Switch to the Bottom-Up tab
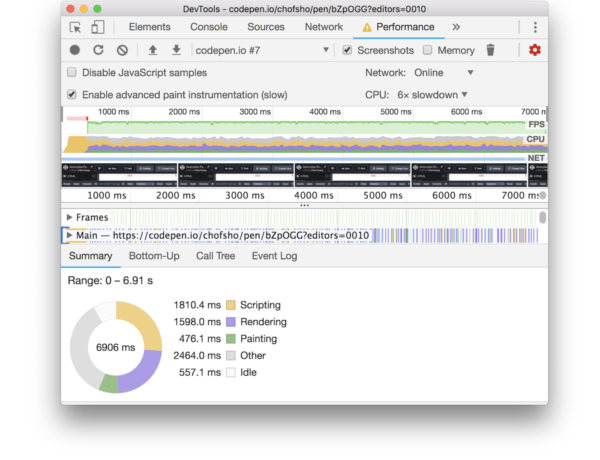 [154, 256]
